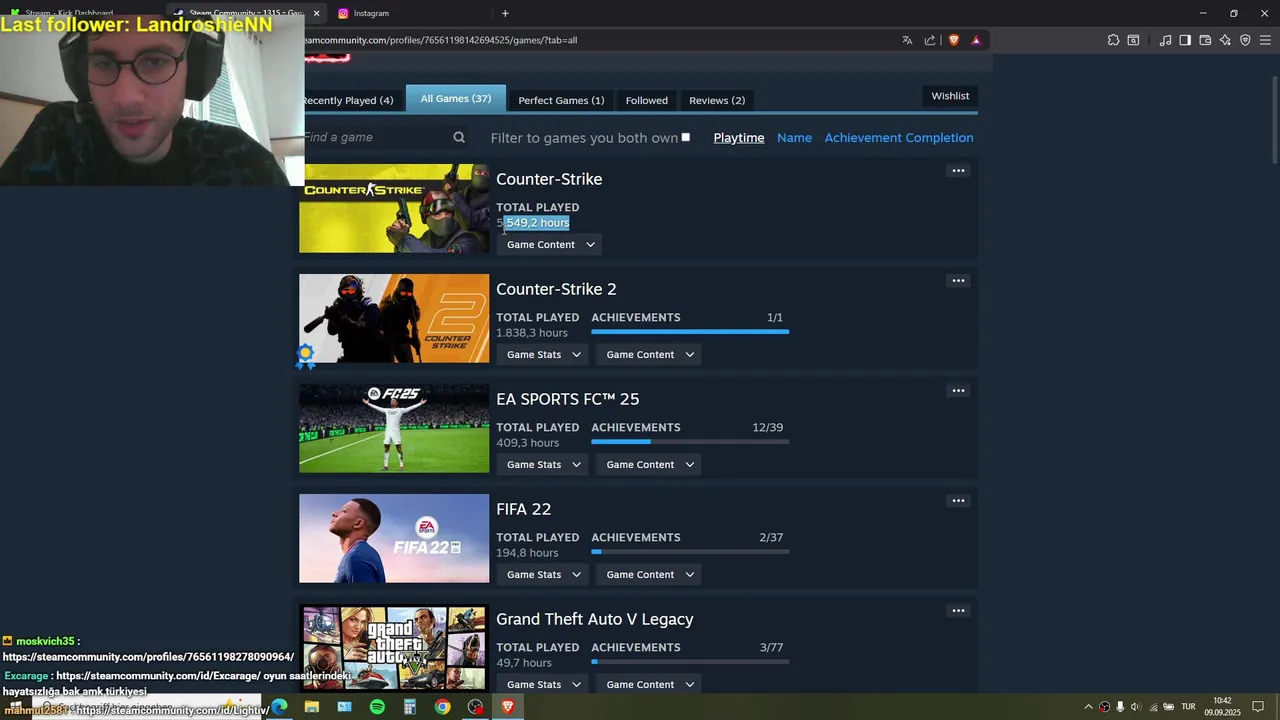The width and height of the screenshot is (1280, 720).
Task: Open the Reviews (2) tab
Action: (x=717, y=100)
